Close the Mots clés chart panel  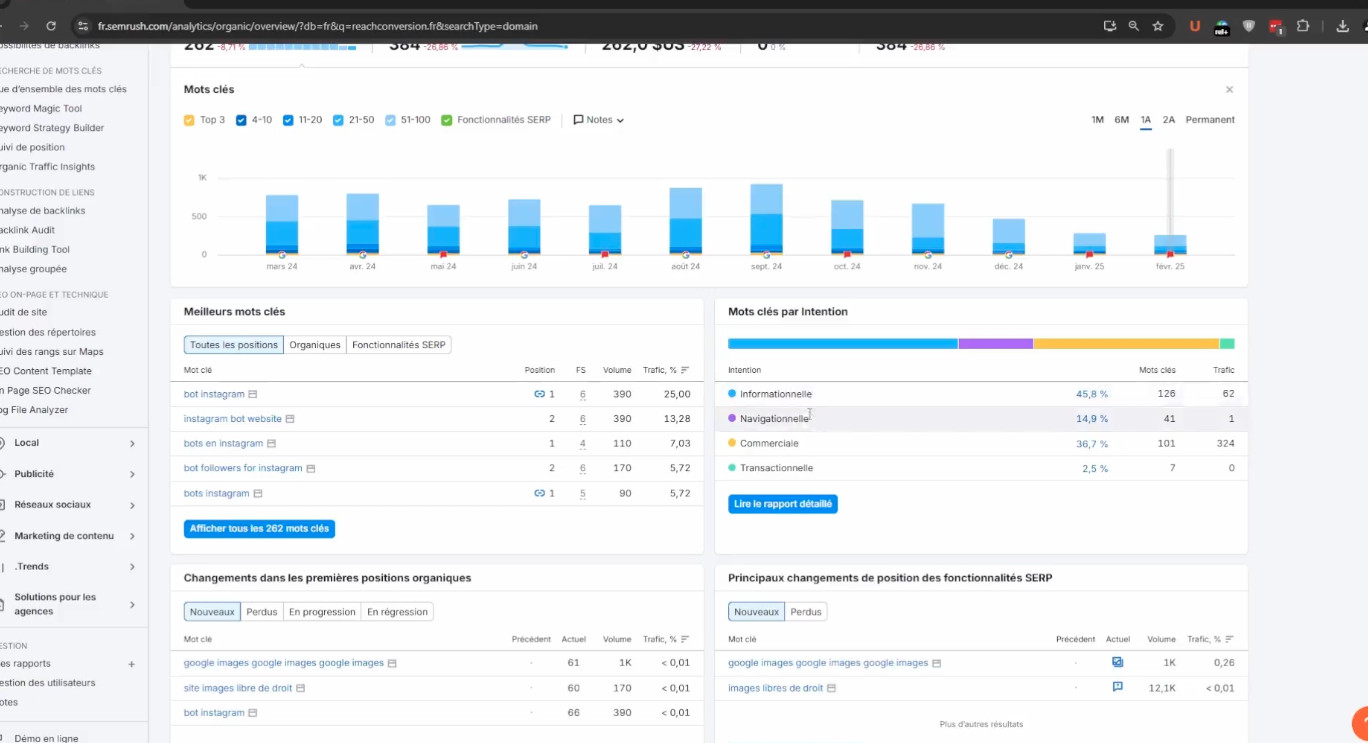click(x=1229, y=90)
